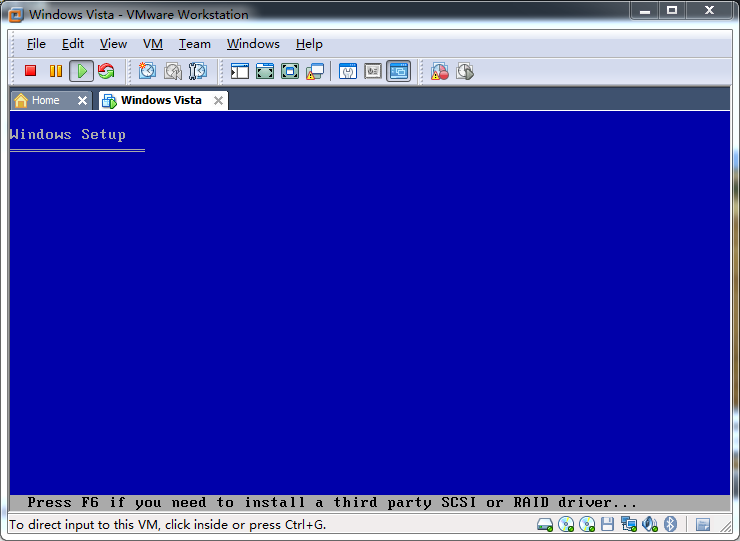Click the Unity mode icon with warning
The width and height of the screenshot is (740, 541).
[x=315, y=71]
